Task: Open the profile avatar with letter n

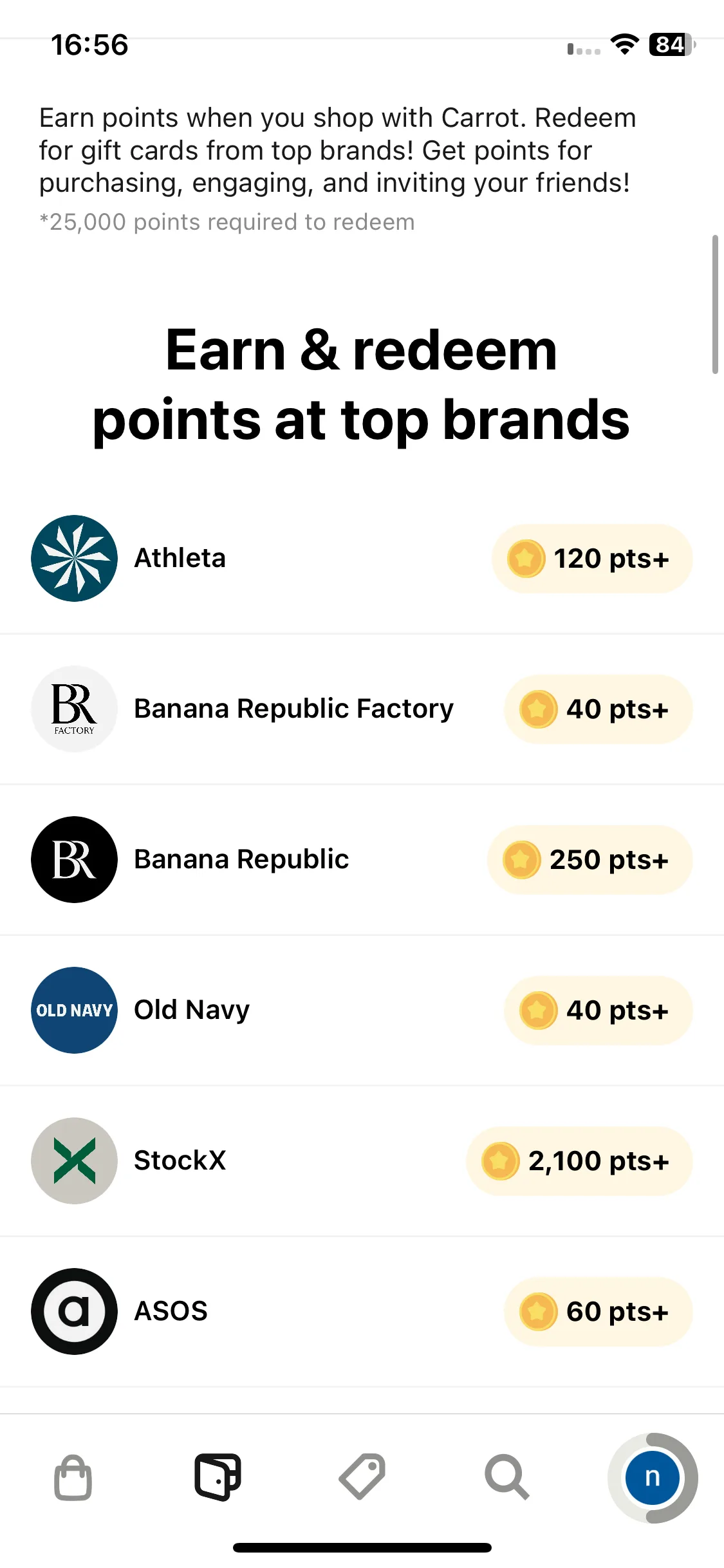Action: pyautogui.click(x=653, y=1477)
